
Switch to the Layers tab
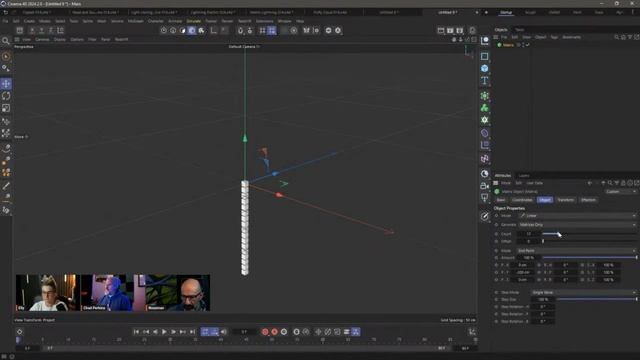[524, 176]
